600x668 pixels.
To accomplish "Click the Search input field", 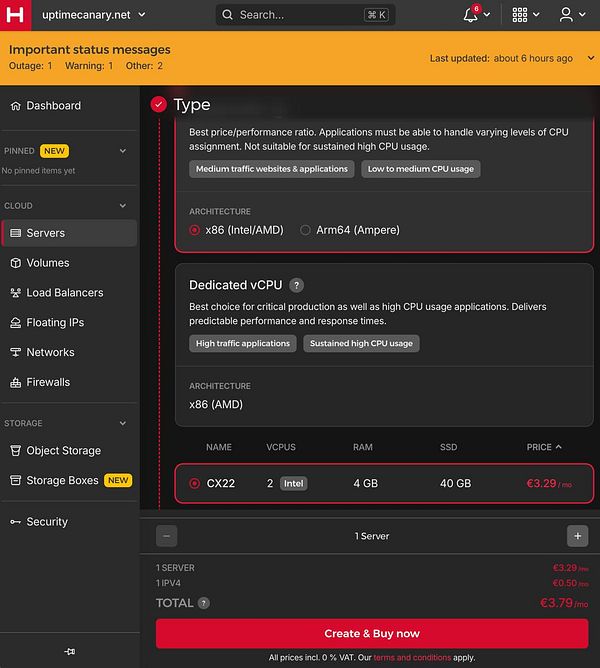I will click(x=306, y=15).
